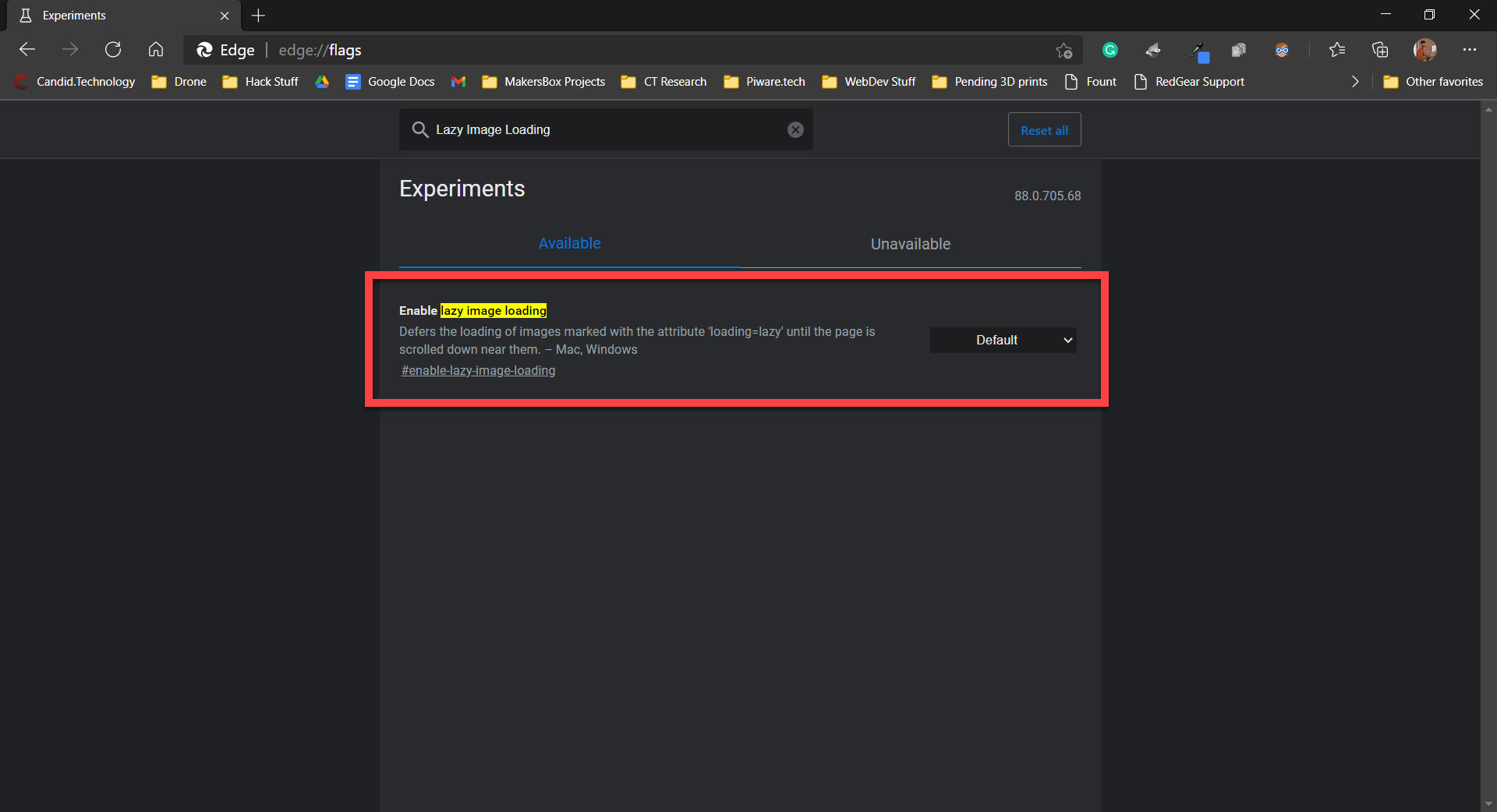
Task: Click the Reset all button
Action: [x=1045, y=130]
